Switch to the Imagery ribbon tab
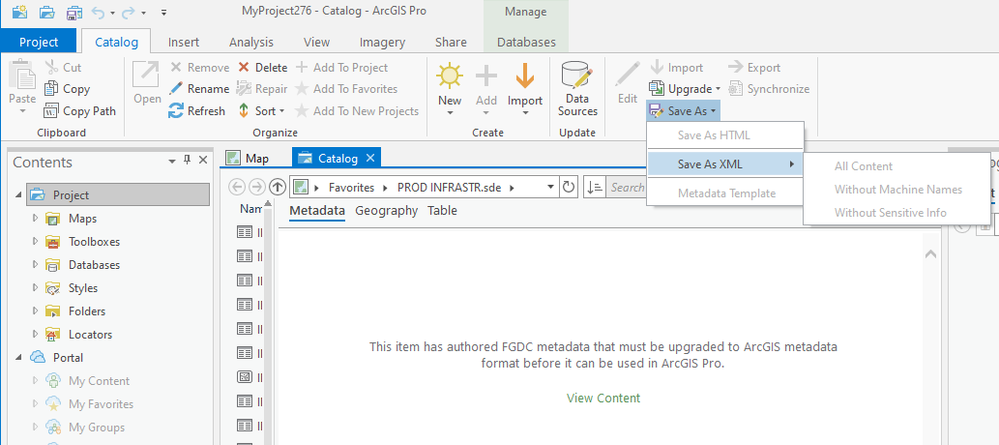 382,42
